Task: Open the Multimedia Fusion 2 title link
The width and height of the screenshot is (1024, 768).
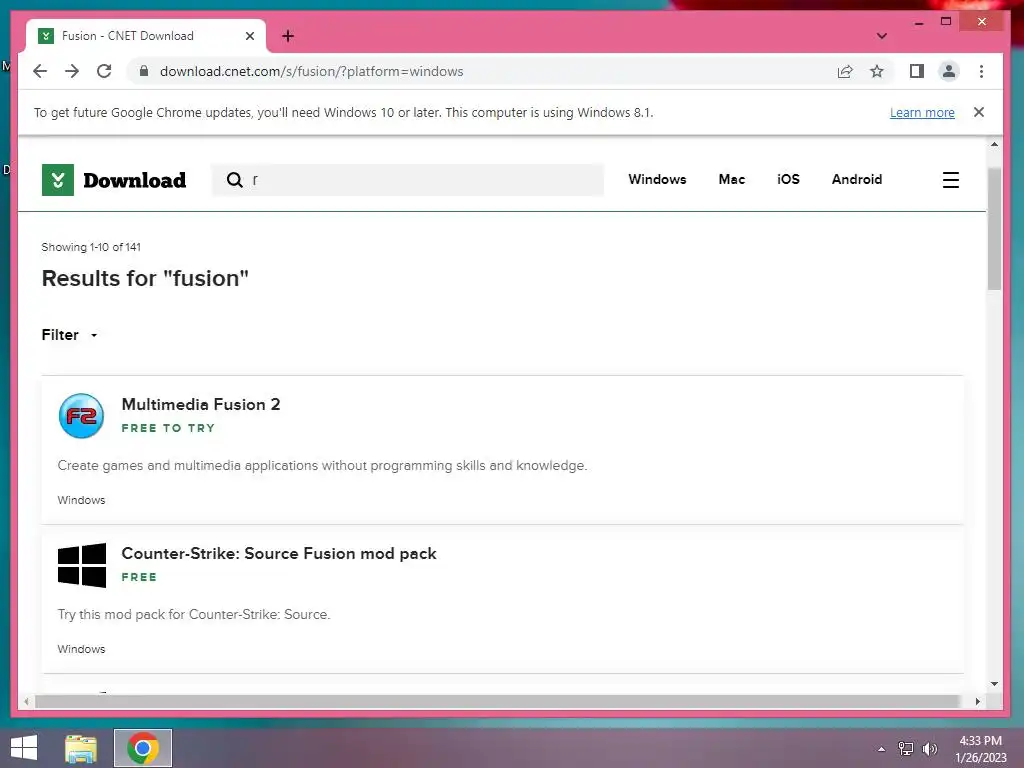Action: pos(201,404)
